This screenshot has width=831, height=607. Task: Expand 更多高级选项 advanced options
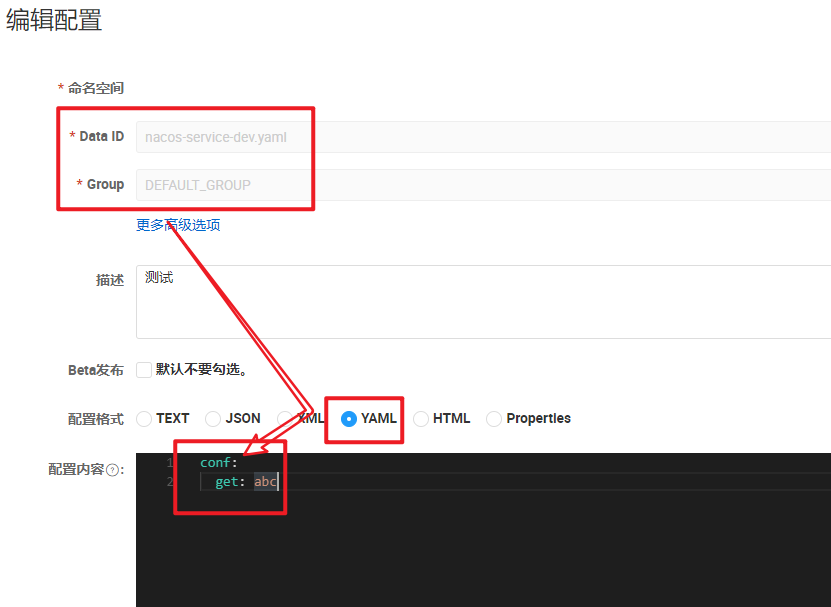(178, 225)
